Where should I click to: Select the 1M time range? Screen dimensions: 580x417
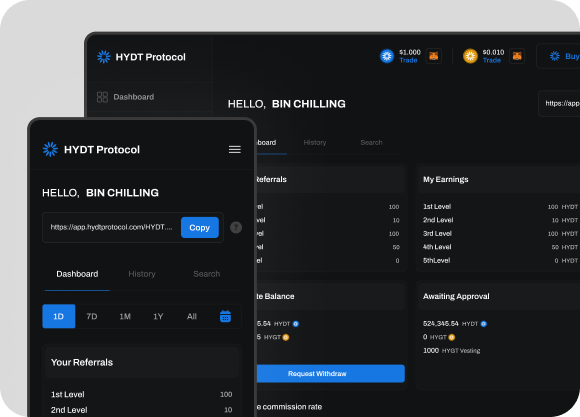click(x=125, y=316)
